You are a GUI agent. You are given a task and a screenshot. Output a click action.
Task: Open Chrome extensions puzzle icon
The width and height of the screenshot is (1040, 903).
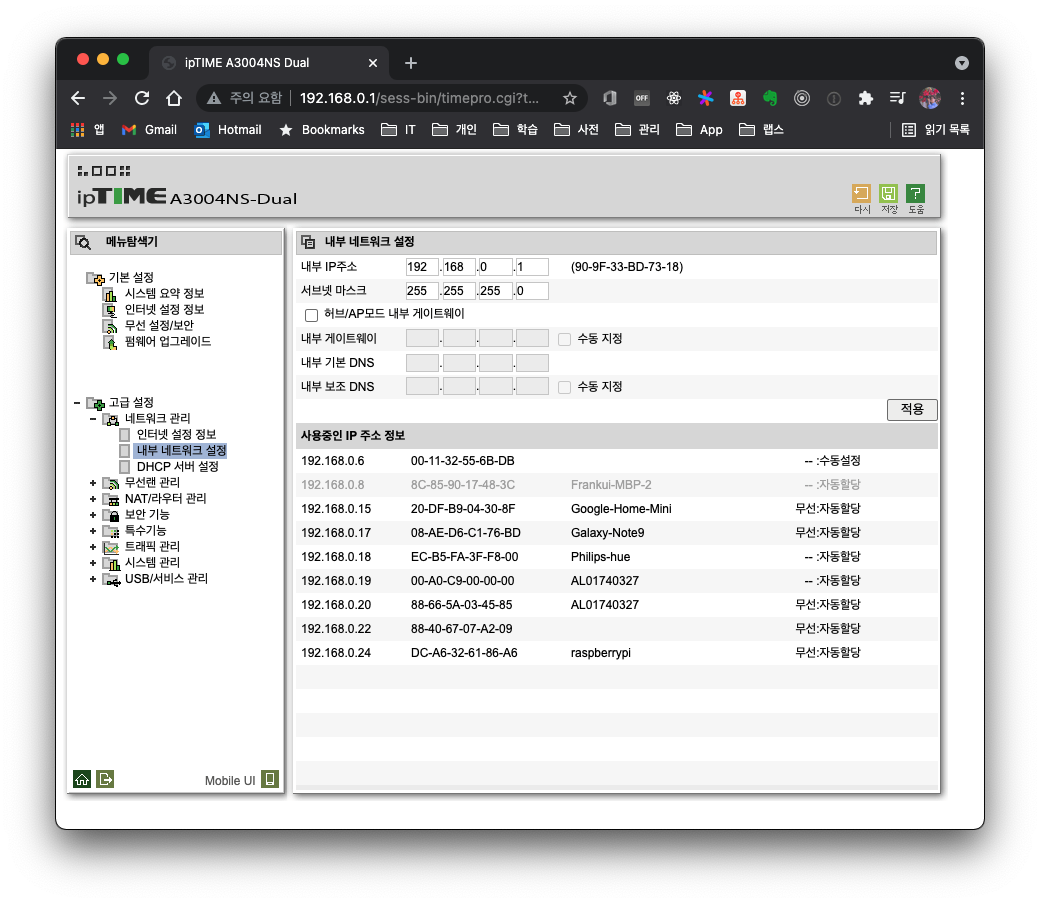pos(866,98)
